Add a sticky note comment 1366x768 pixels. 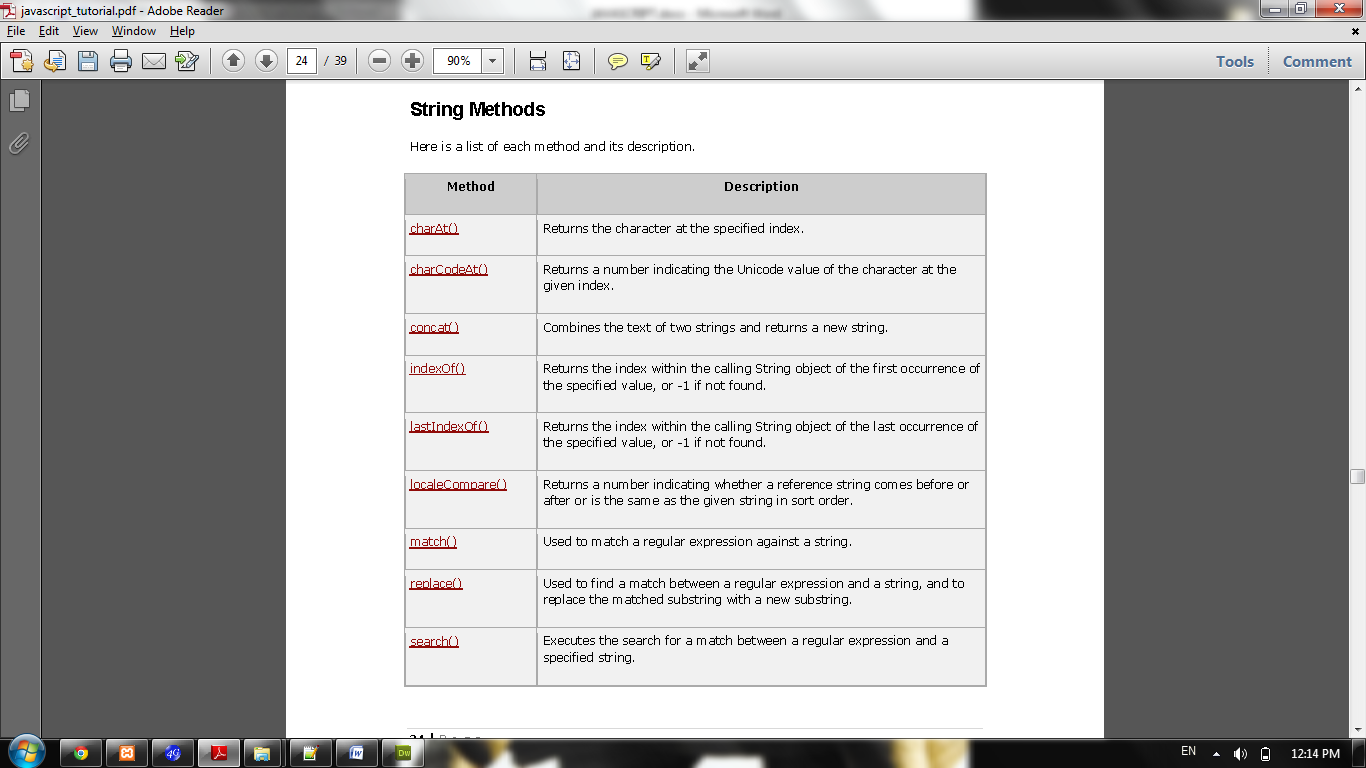tap(618, 61)
